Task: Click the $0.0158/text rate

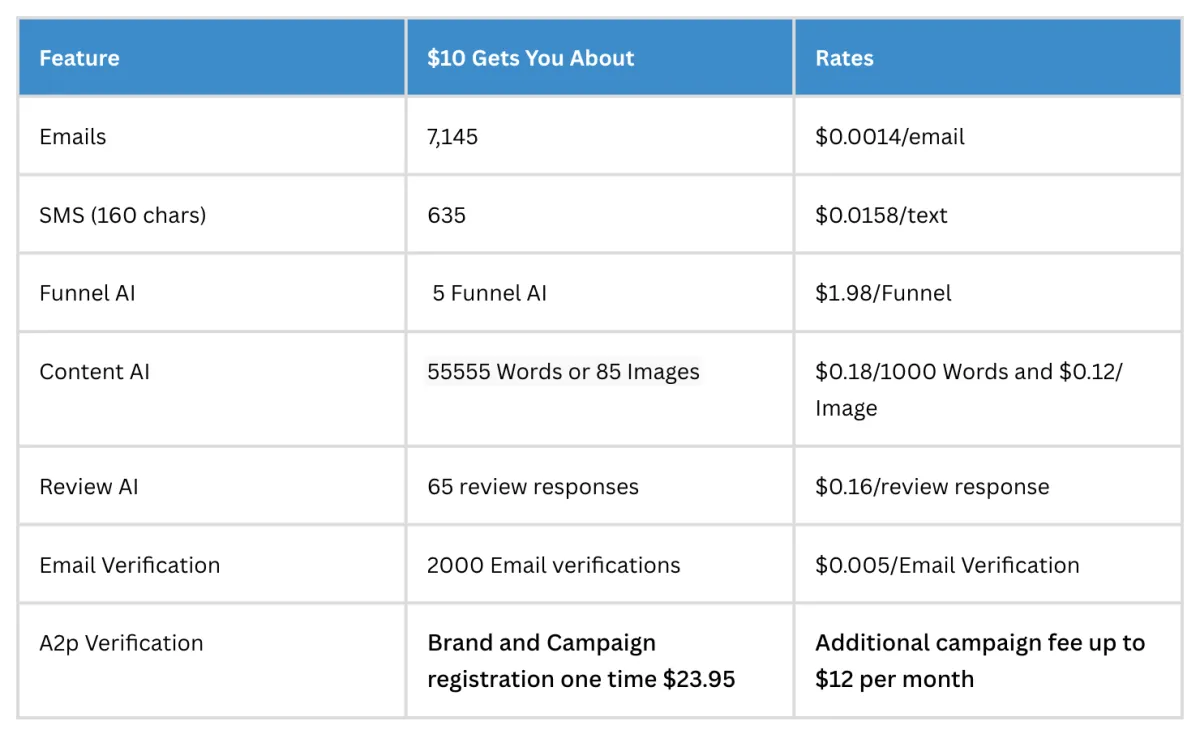Action: tap(881, 214)
